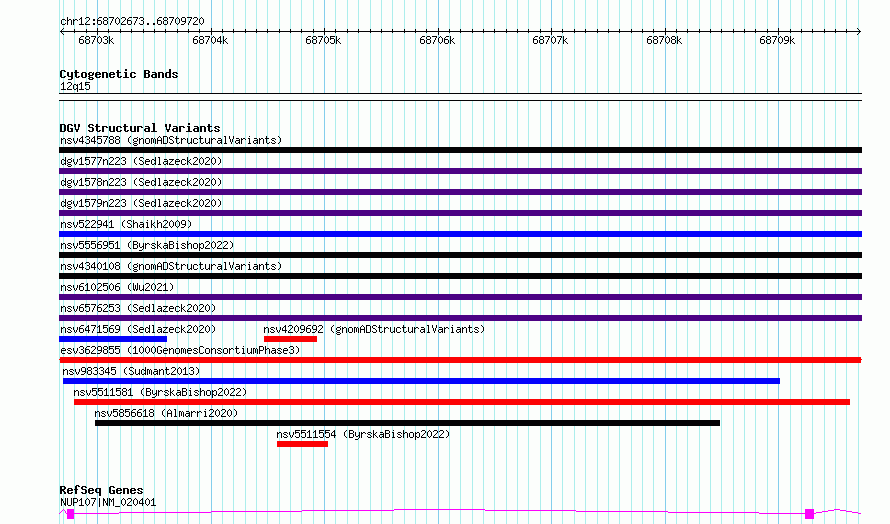Click the blue bar under nsv522941
The height and width of the screenshot is (524, 890).
coord(460,234)
